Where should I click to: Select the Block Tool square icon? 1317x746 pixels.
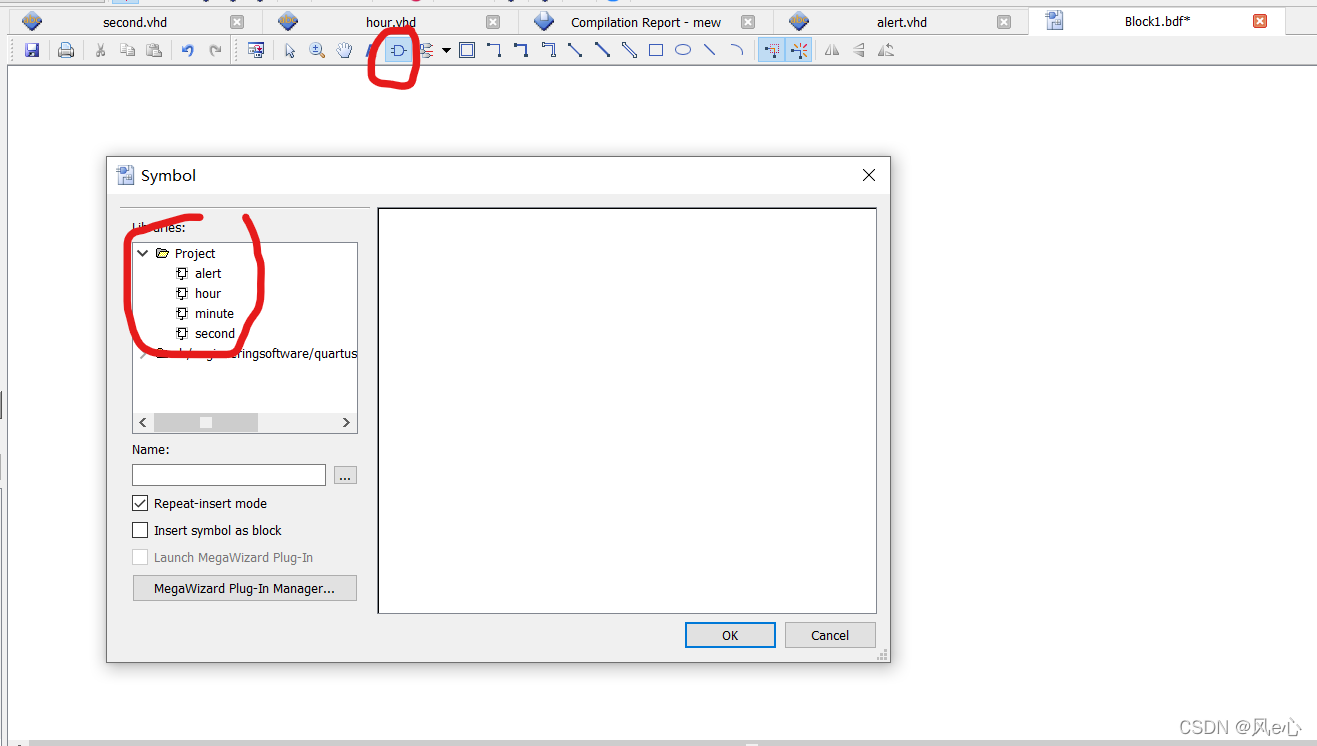467,50
